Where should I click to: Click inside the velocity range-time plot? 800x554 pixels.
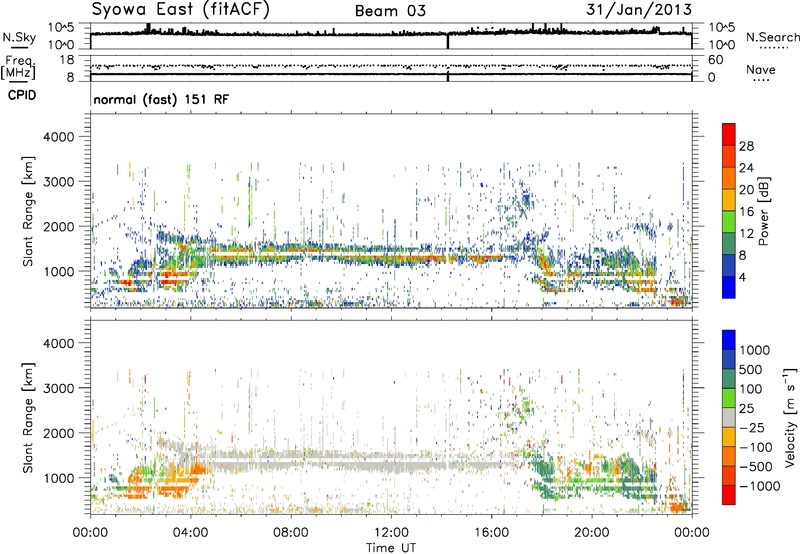391,417
